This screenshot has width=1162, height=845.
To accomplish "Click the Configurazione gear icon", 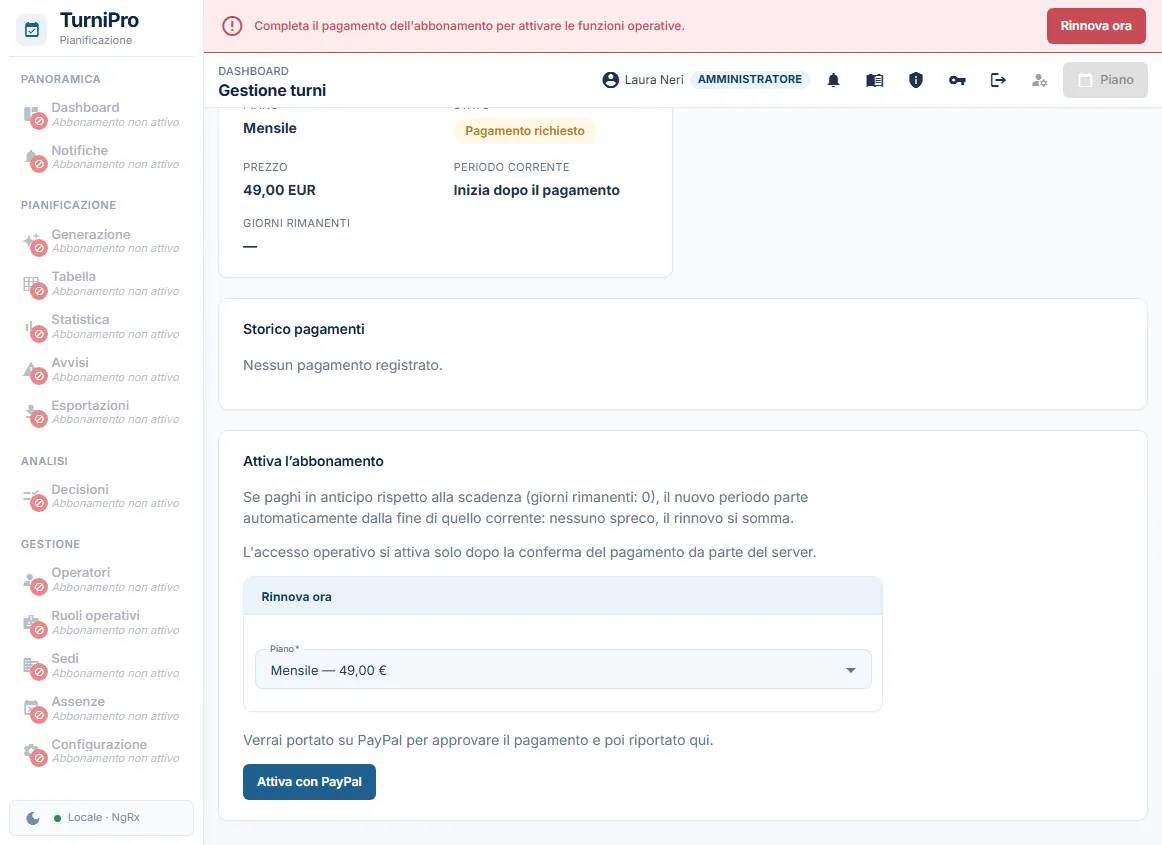I will click(x=31, y=751).
